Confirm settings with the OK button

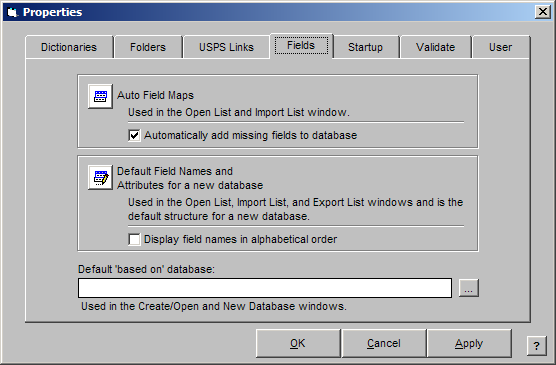pyautogui.click(x=298, y=343)
